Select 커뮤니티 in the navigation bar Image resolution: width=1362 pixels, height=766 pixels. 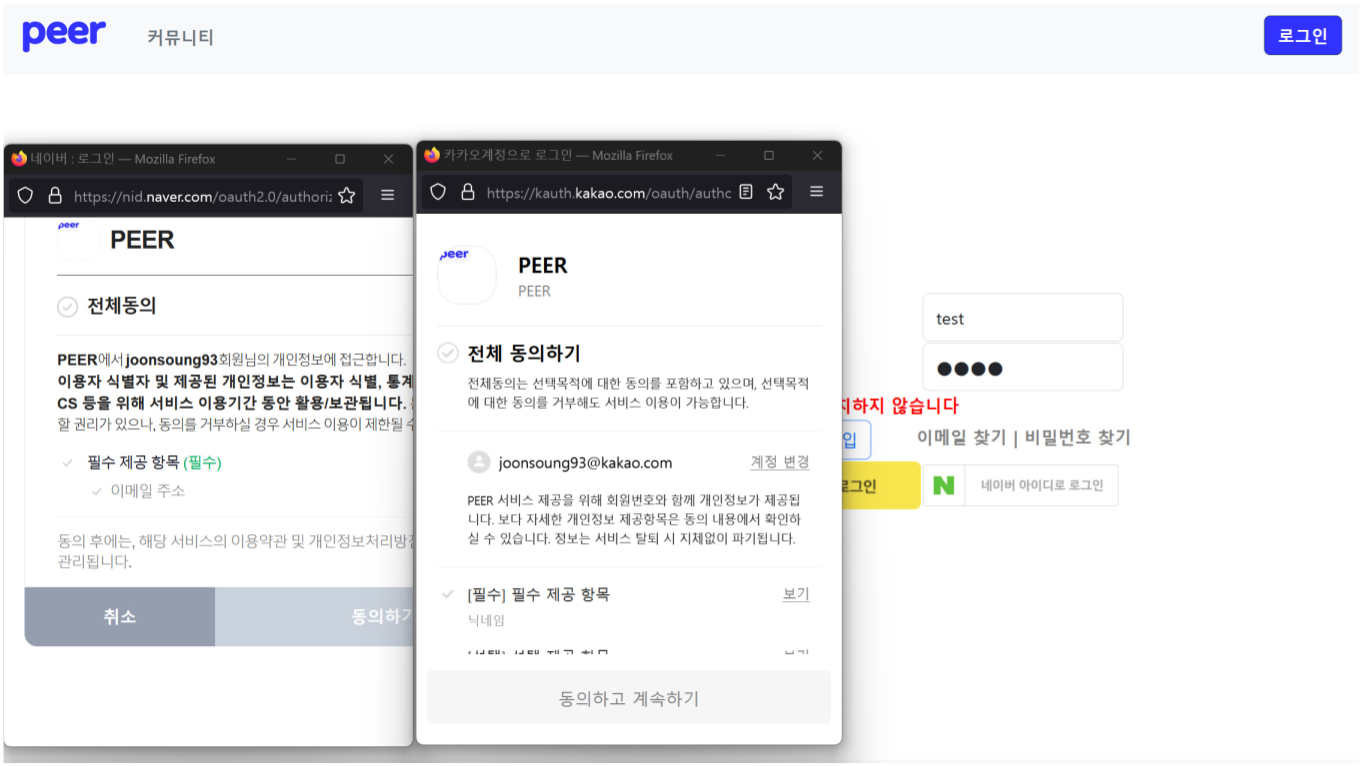coord(178,36)
